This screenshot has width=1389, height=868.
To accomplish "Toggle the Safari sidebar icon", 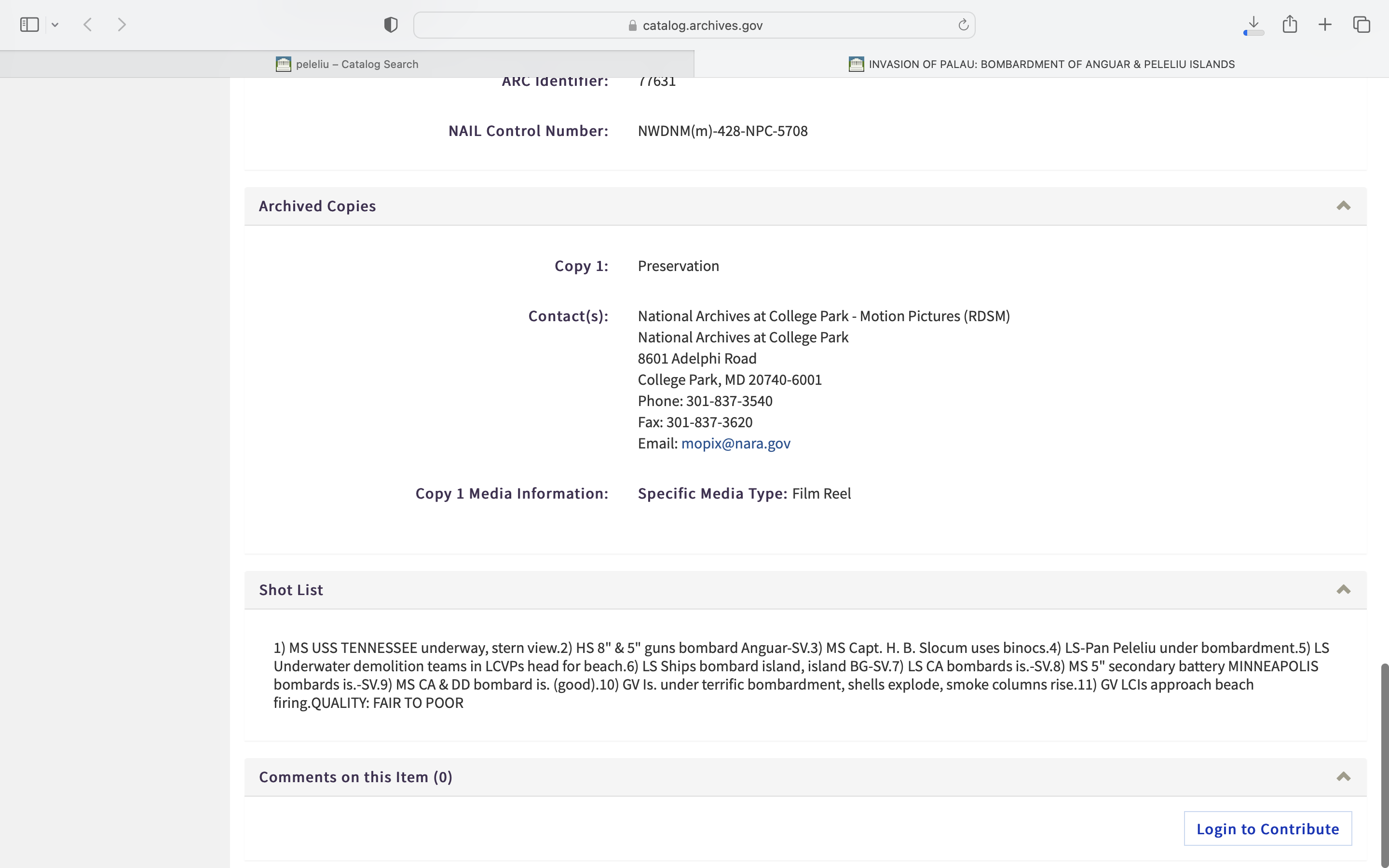I will [x=29, y=25].
